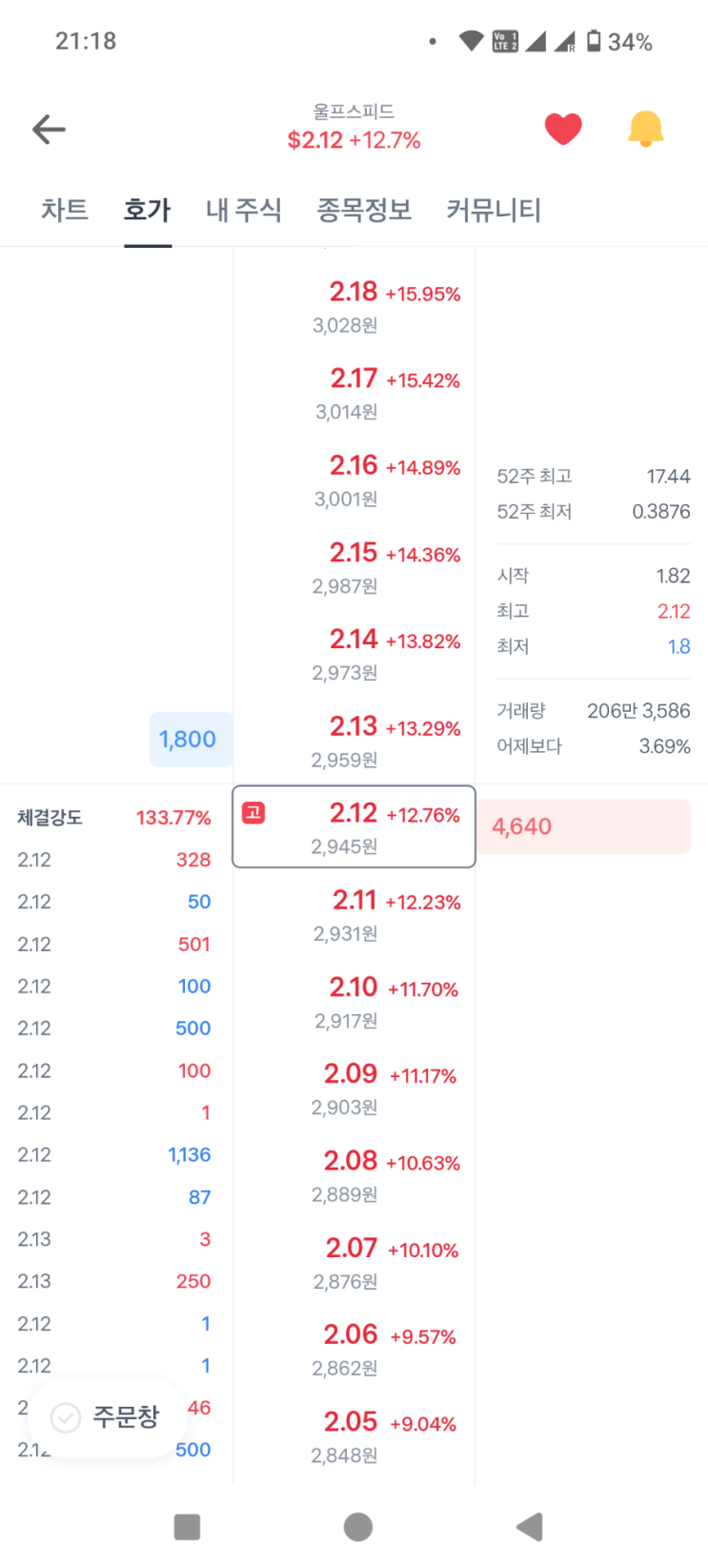708x1568 pixels.
Task: Tap the checkmark icon in 주문창
Action: [x=66, y=1418]
